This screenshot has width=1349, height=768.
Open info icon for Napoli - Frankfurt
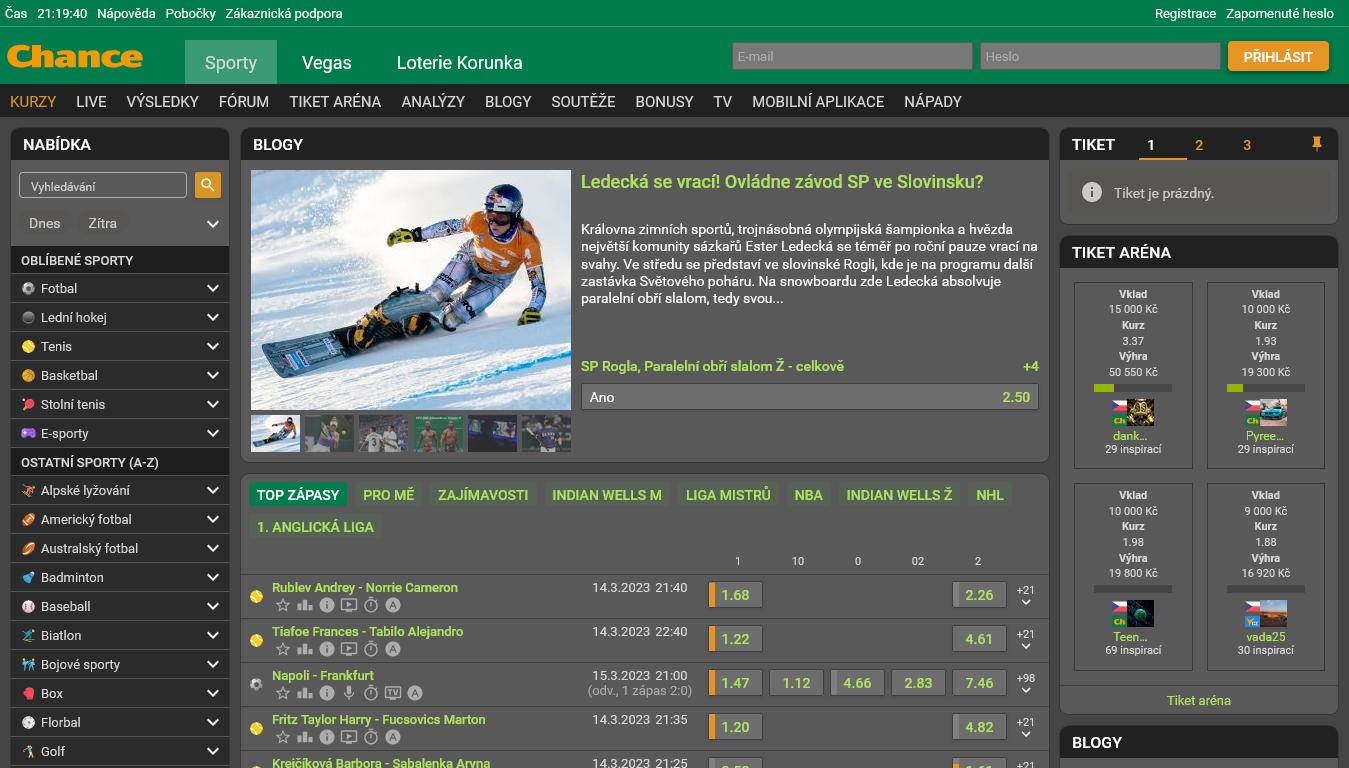pyautogui.click(x=327, y=693)
